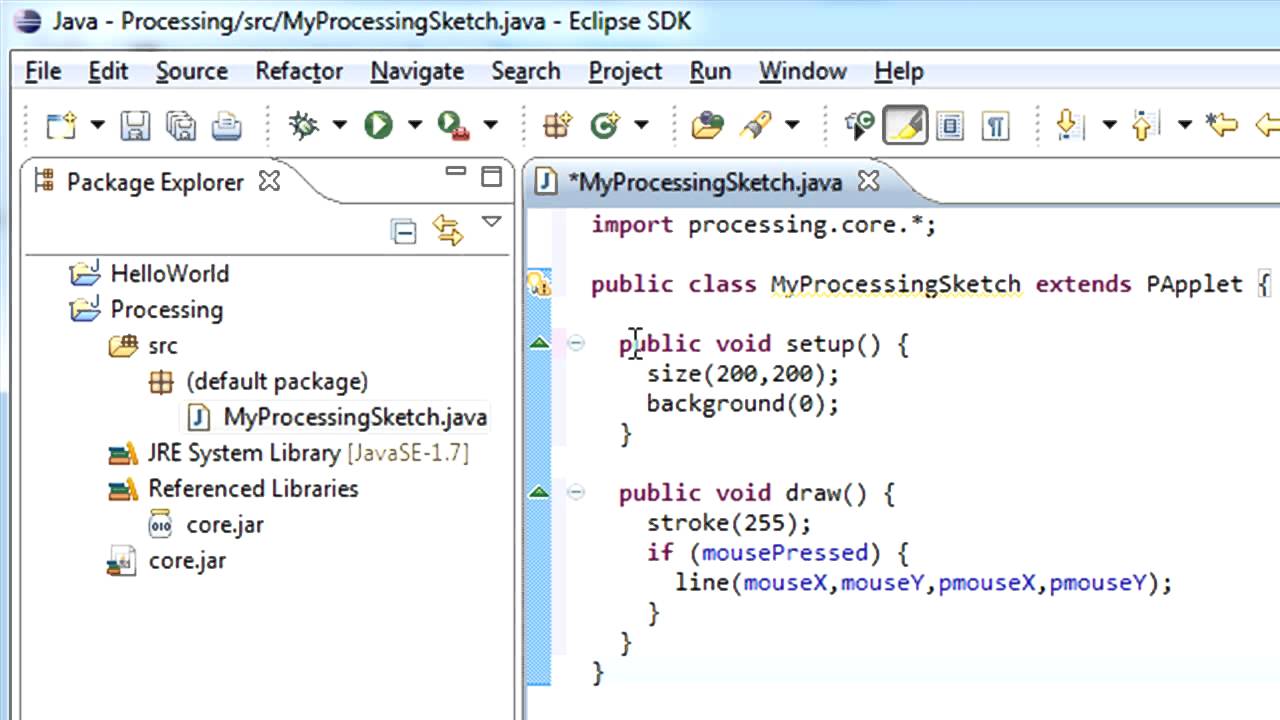Toggle Block Selection Mode icon
This screenshot has width=1280, height=720.
950,125
